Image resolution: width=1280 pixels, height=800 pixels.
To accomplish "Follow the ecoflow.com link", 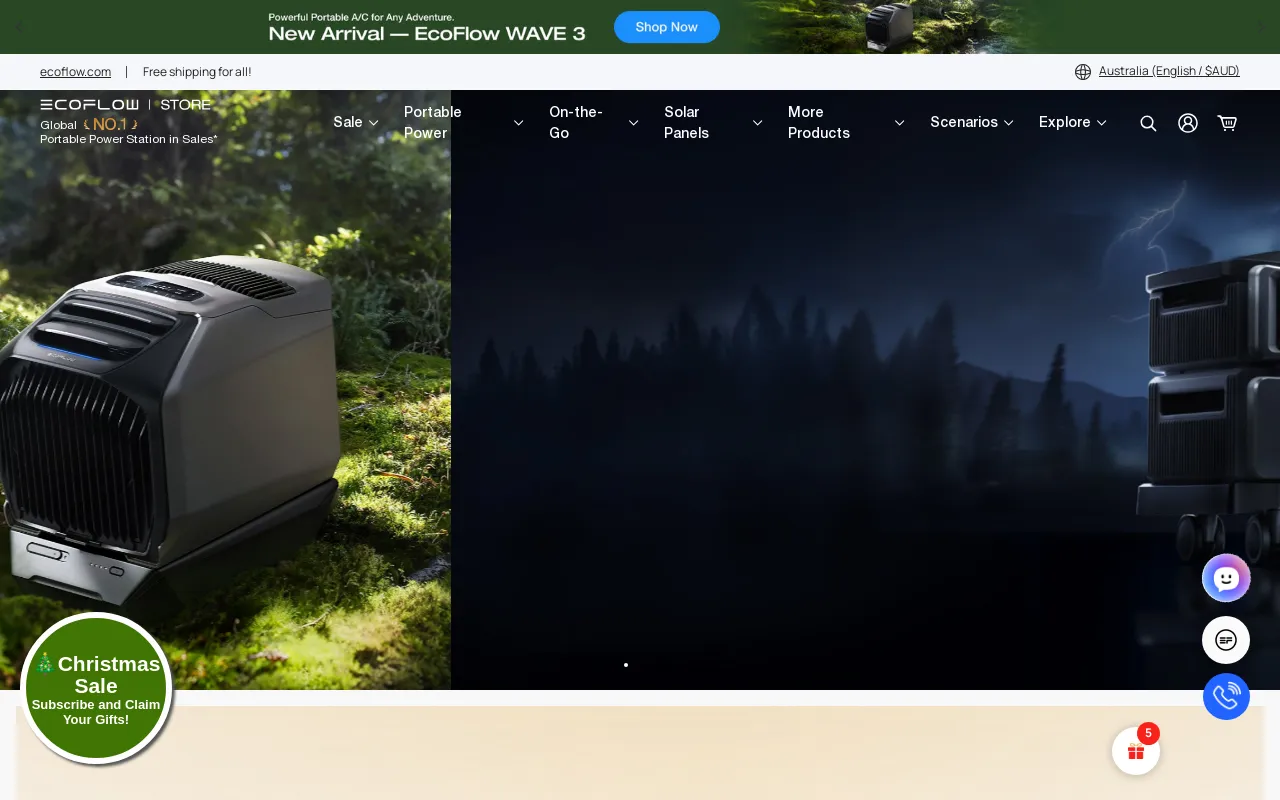I will click(75, 72).
